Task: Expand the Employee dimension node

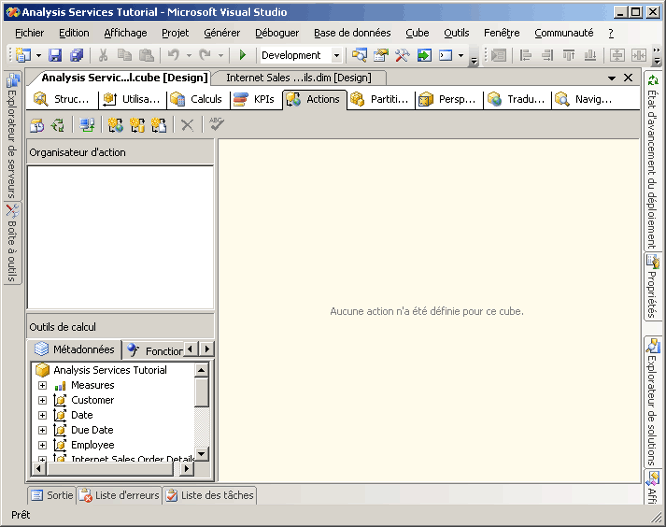Action: 42,445
